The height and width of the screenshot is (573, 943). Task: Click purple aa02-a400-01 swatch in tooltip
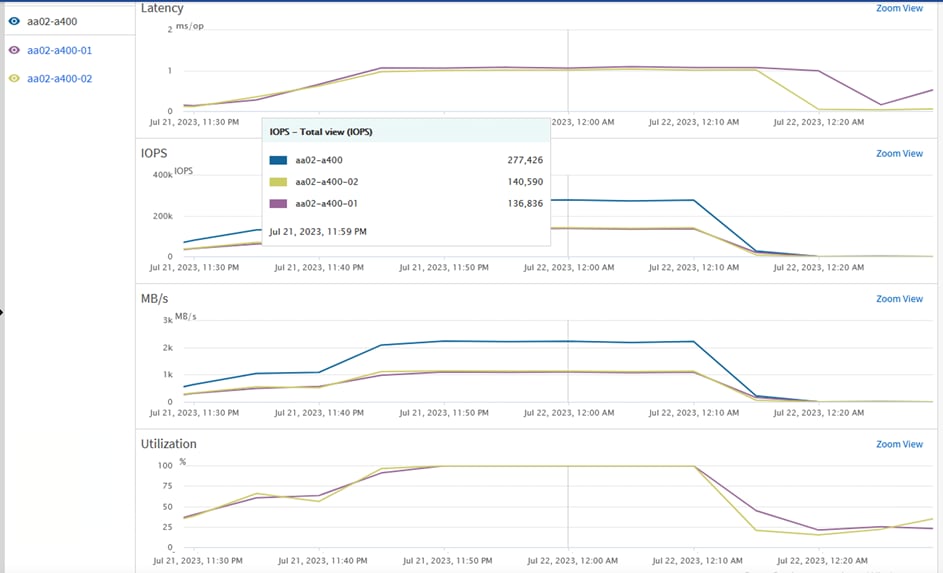278,203
